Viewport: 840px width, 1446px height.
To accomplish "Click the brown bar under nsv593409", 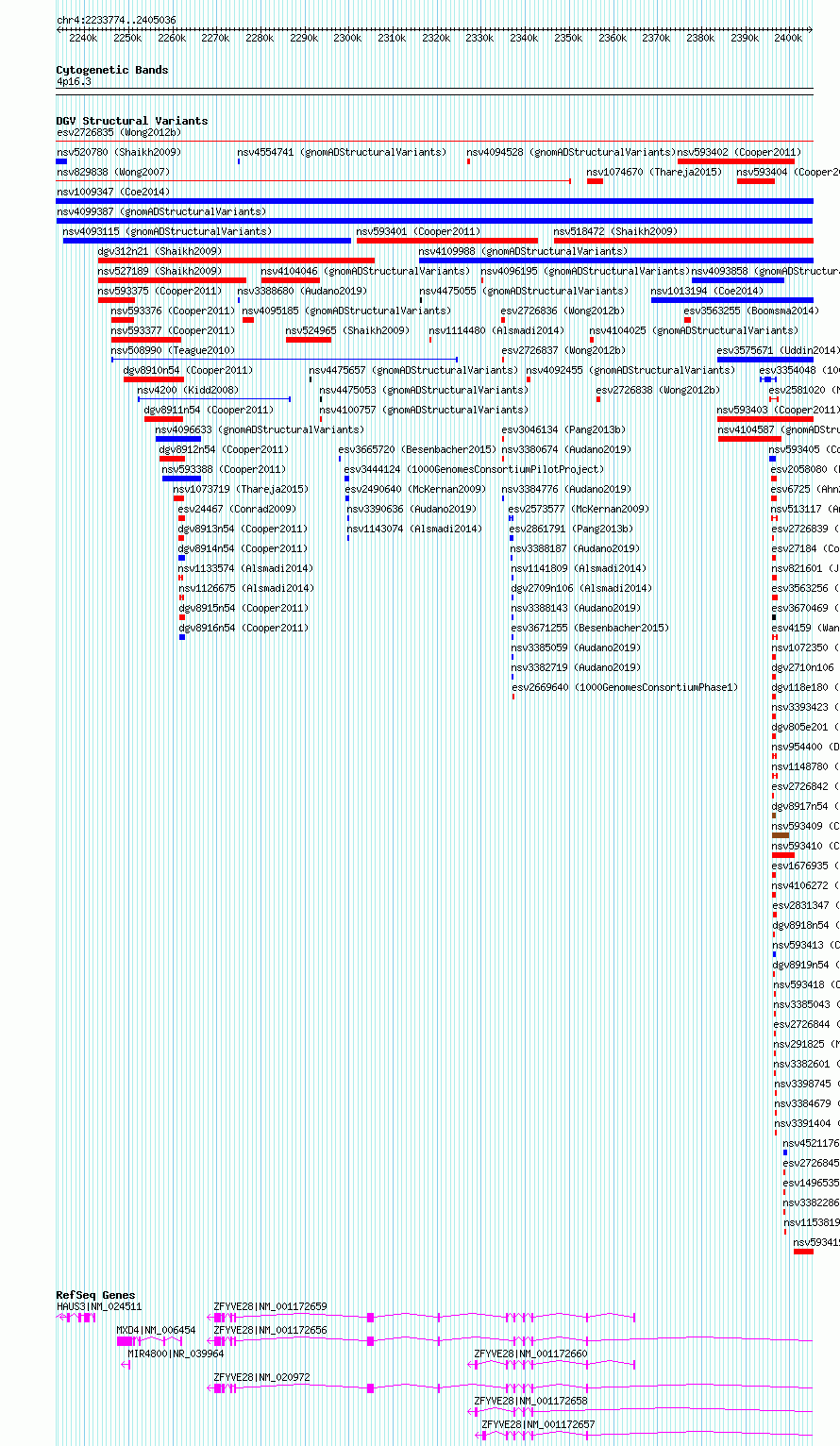I will click(781, 835).
